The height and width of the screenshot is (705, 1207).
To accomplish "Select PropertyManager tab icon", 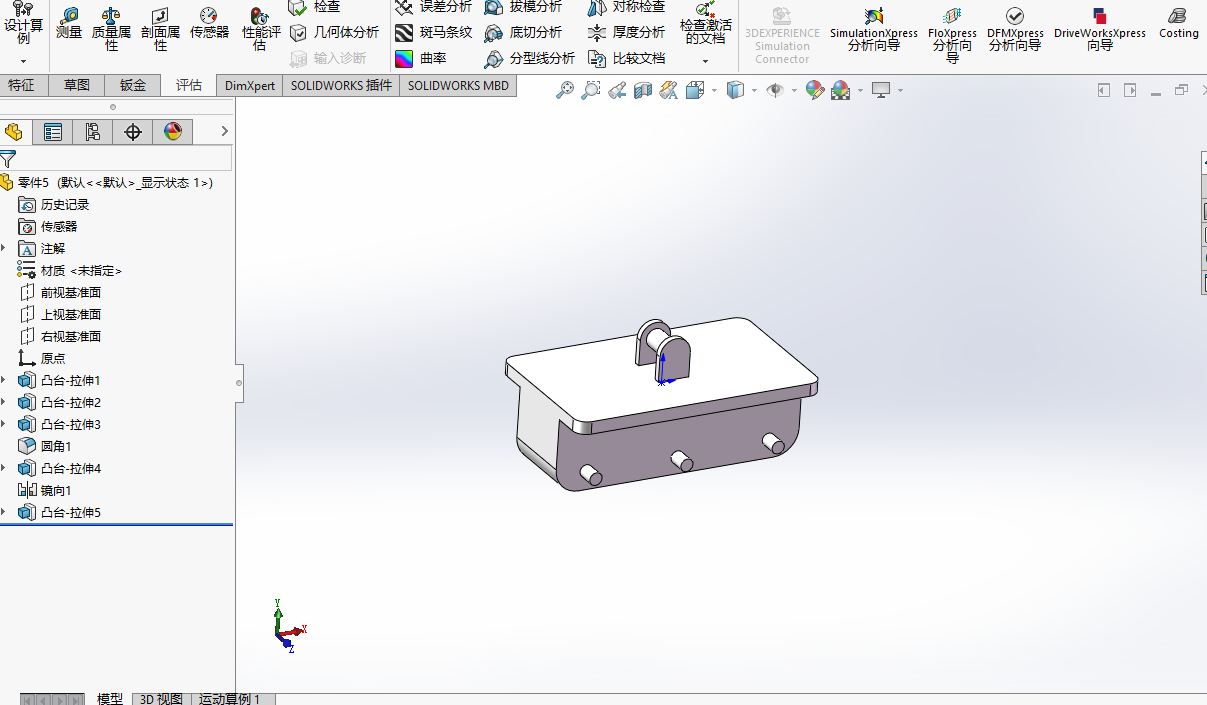I will tap(53, 132).
